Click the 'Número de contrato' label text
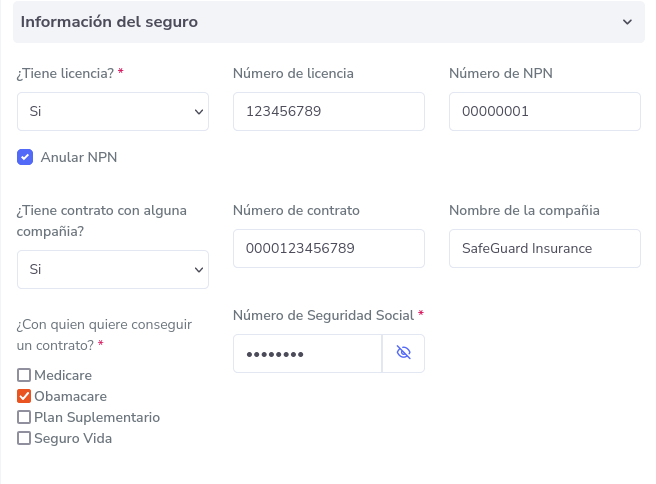656x484 pixels. 296,210
